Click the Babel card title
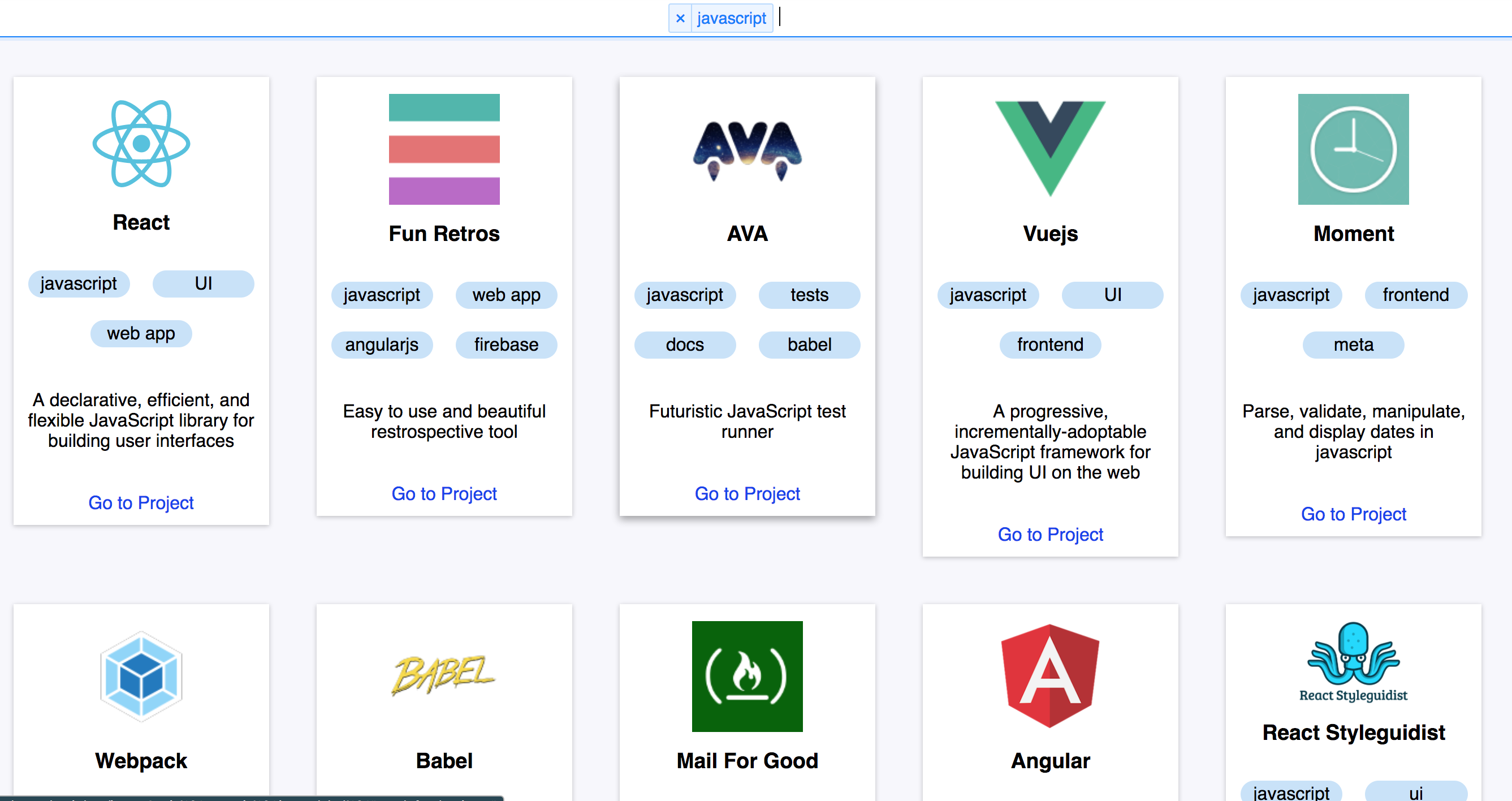 [444, 761]
